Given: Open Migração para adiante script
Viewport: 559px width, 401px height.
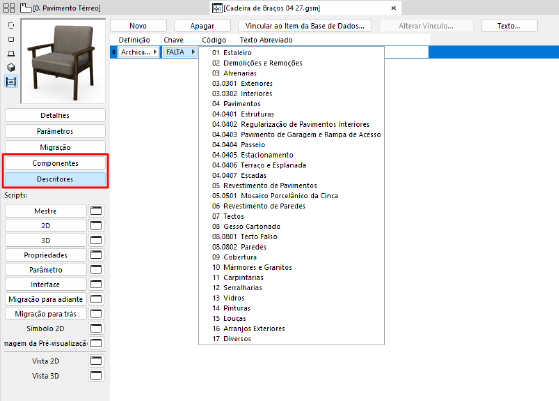Looking at the screenshot, I should [46, 299].
